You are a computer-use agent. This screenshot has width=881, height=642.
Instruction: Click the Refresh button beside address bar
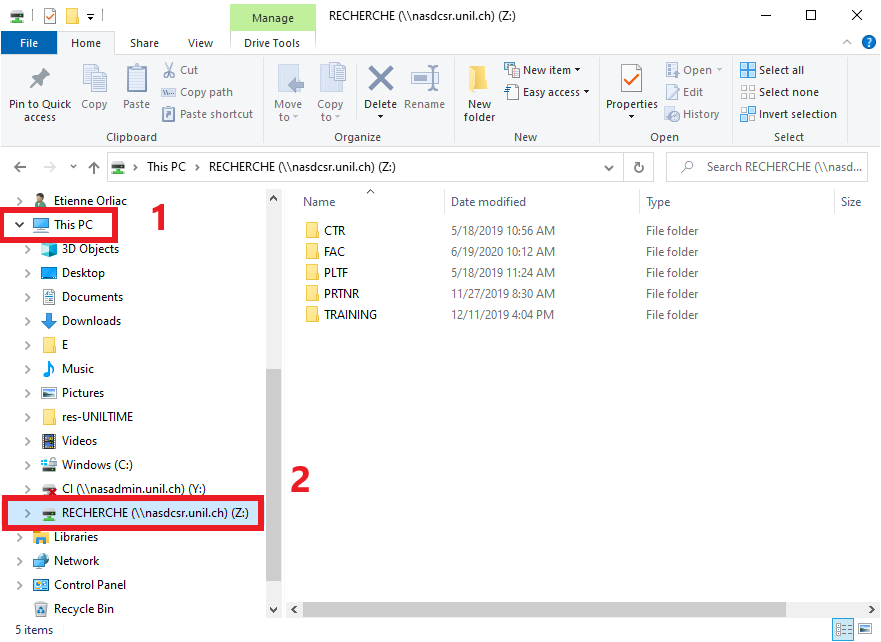(x=638, y=167)
